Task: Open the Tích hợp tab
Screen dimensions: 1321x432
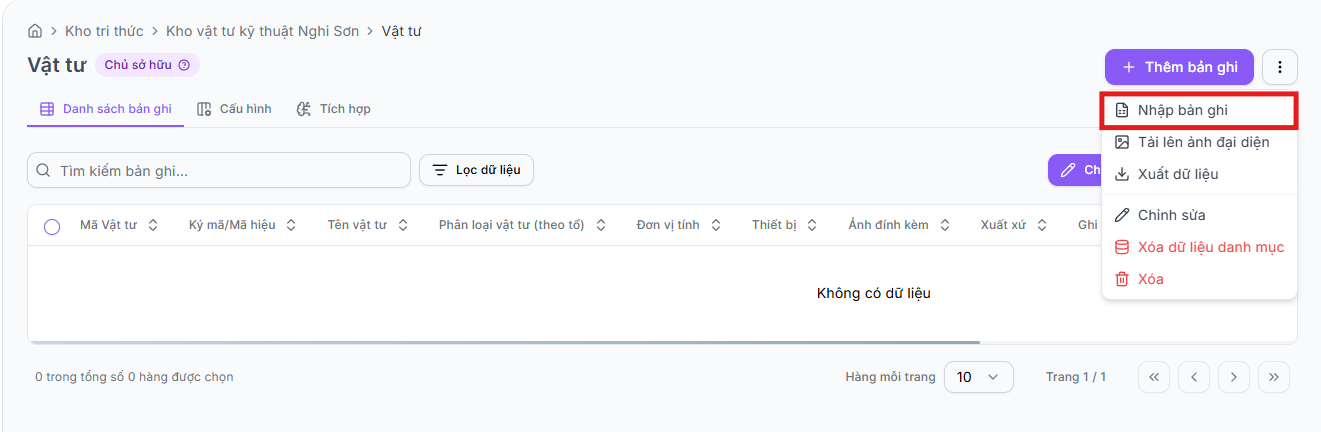Action: coord(333,108)
